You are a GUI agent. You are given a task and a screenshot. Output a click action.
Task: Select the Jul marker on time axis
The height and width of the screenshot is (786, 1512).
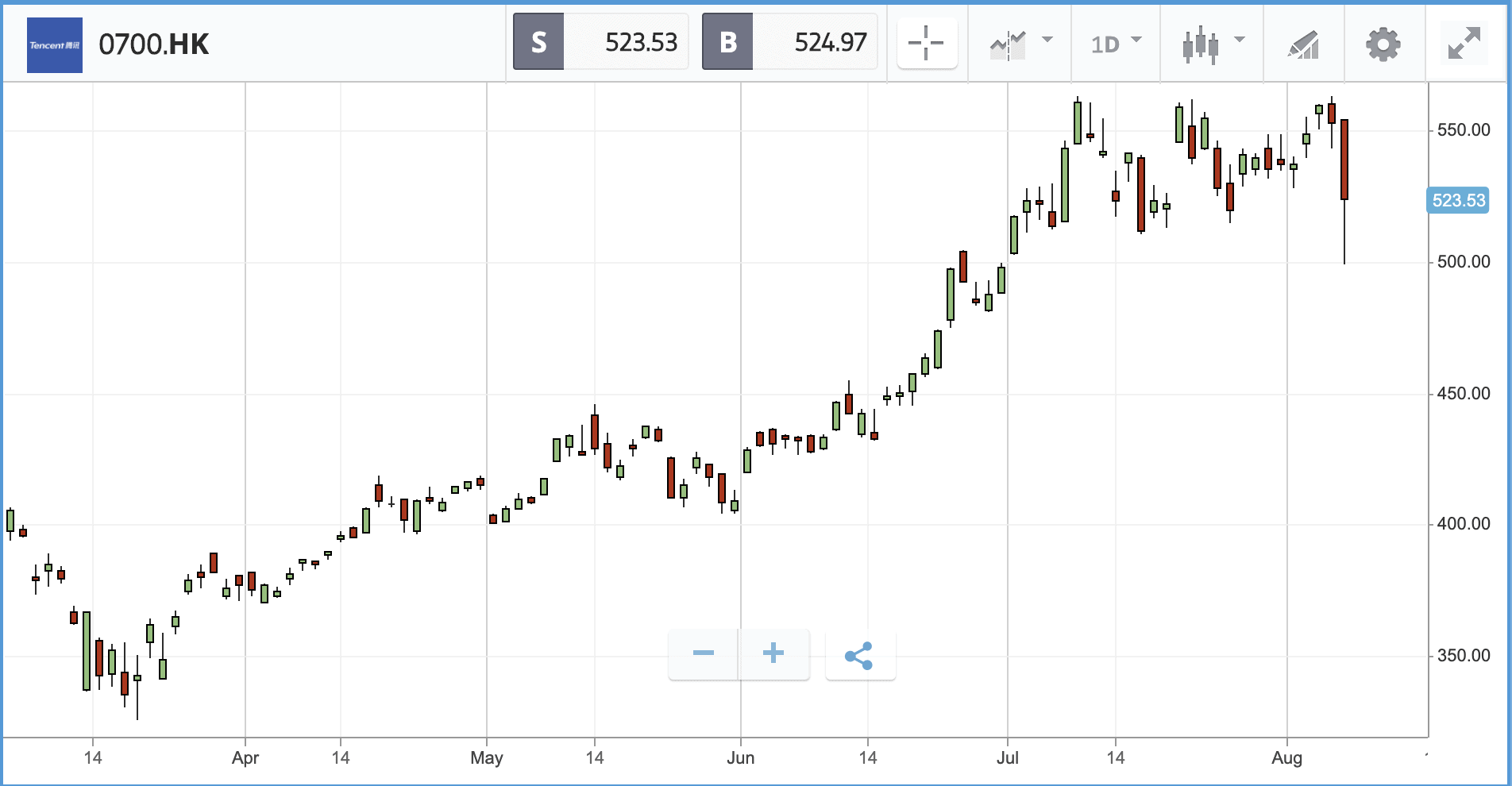1008,757
